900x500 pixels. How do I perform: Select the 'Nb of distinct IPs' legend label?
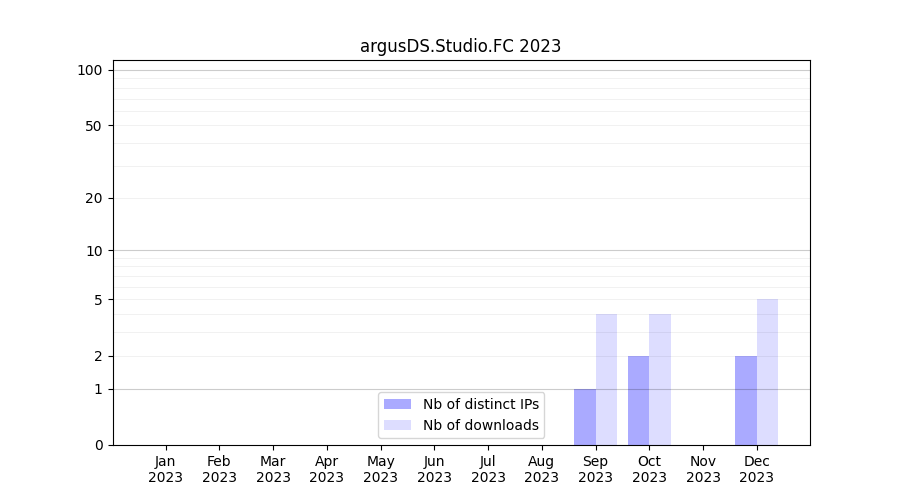(x=480, y=404)
